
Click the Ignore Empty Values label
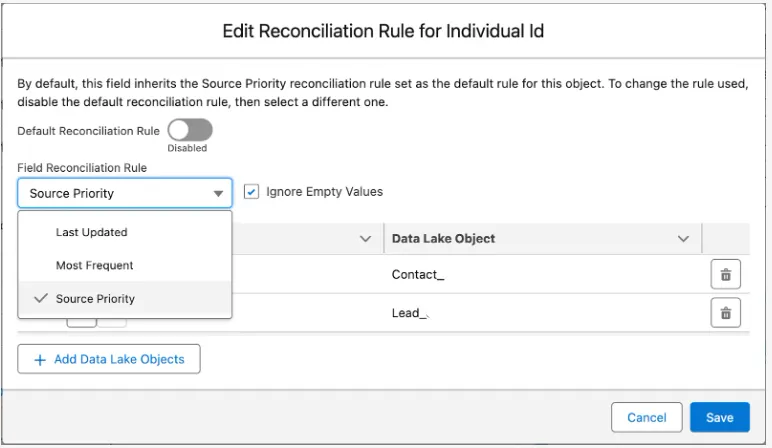pos(324,192)
